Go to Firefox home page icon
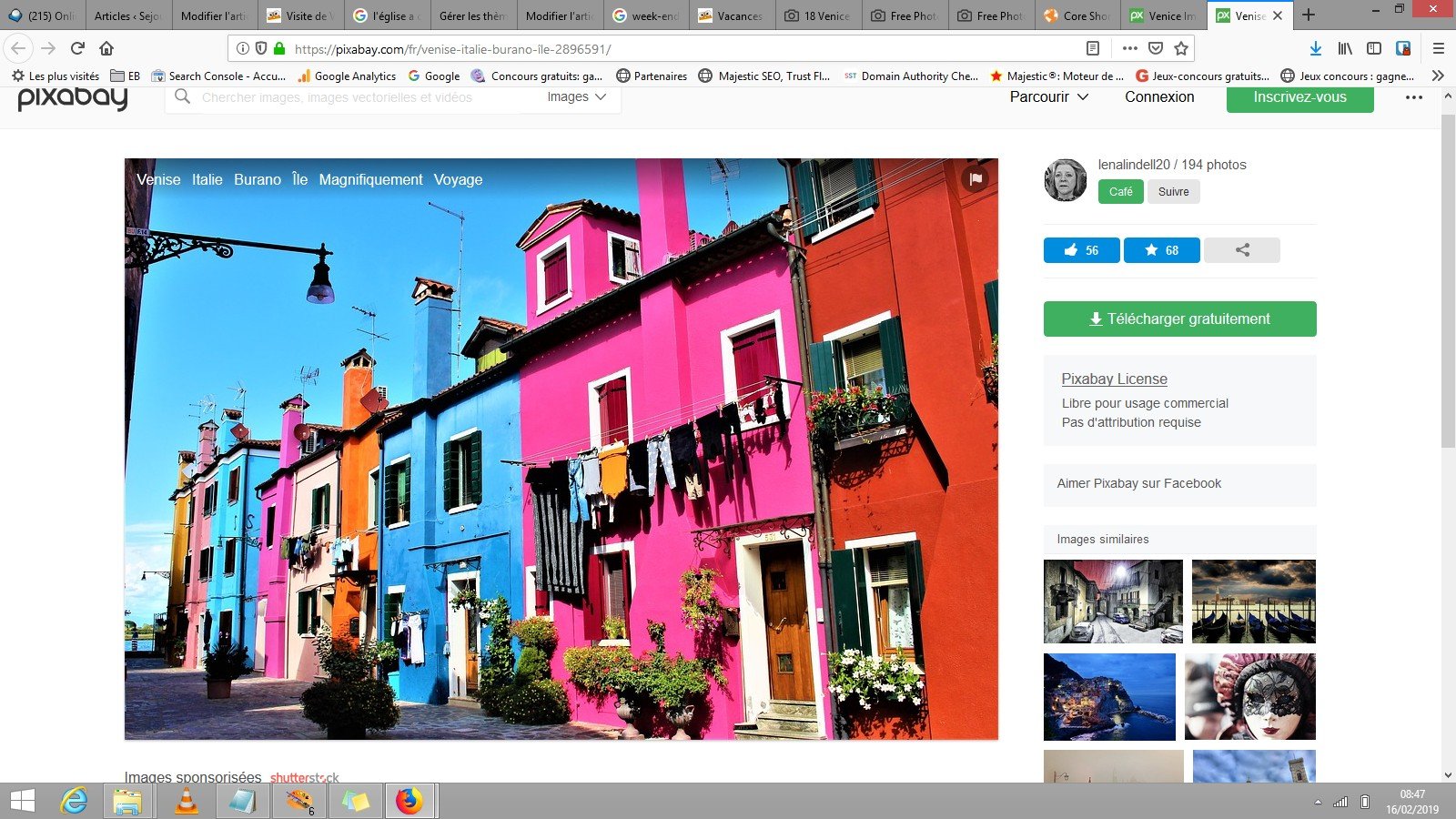This screenshot has height=819, width=1456. pos(106,48)
